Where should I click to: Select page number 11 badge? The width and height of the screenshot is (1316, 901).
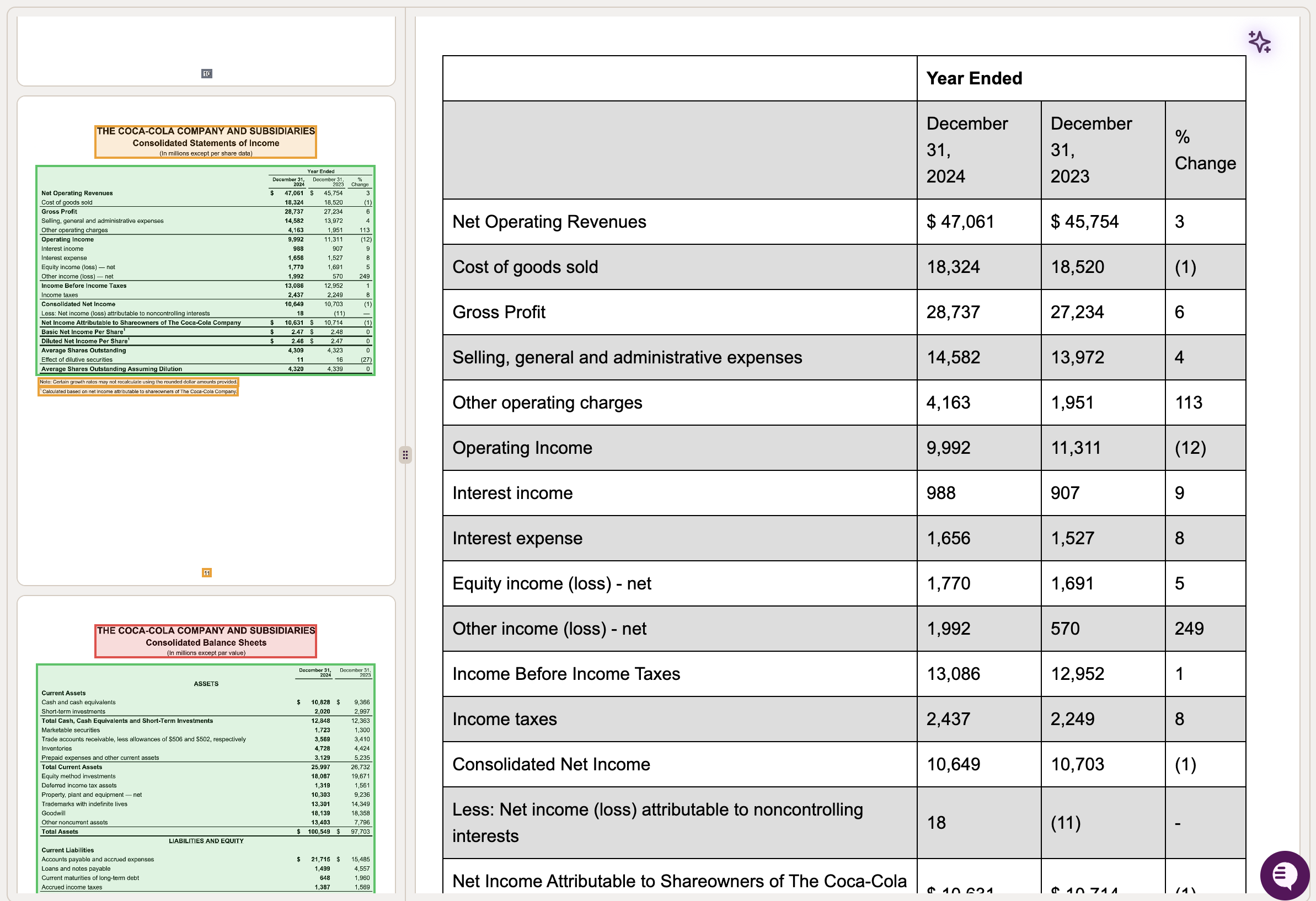click(207, 573)
